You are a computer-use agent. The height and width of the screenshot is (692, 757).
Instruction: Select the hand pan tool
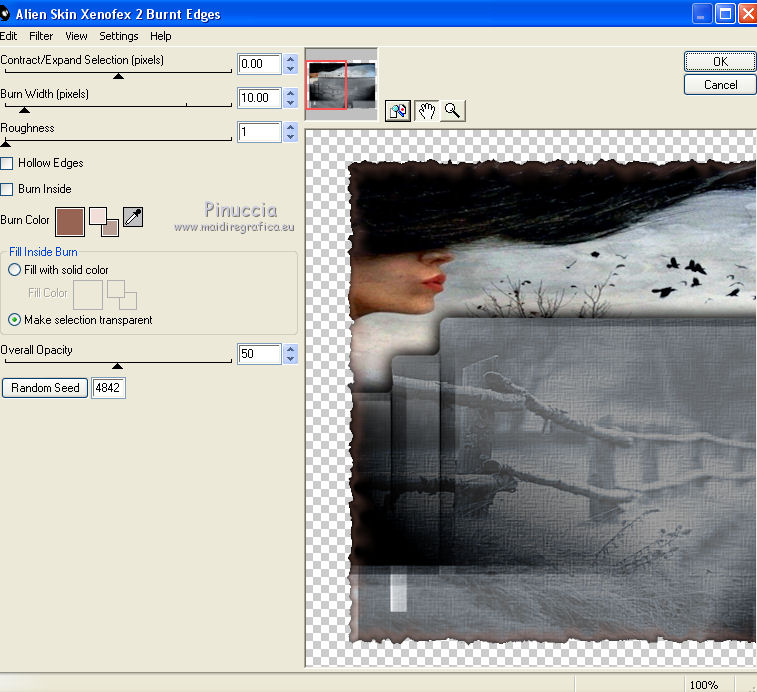427,111
